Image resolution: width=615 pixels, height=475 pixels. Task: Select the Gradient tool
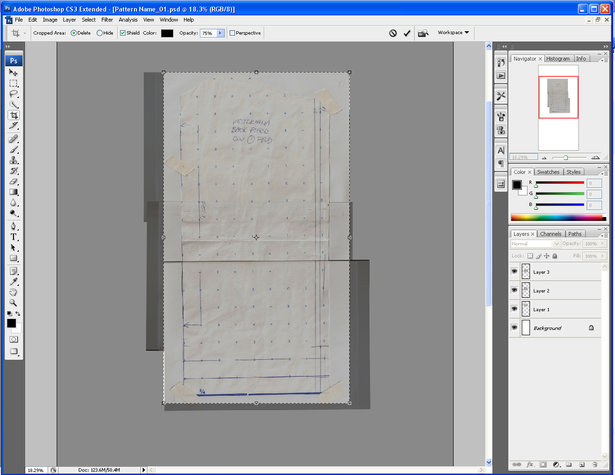click(13, 192)
